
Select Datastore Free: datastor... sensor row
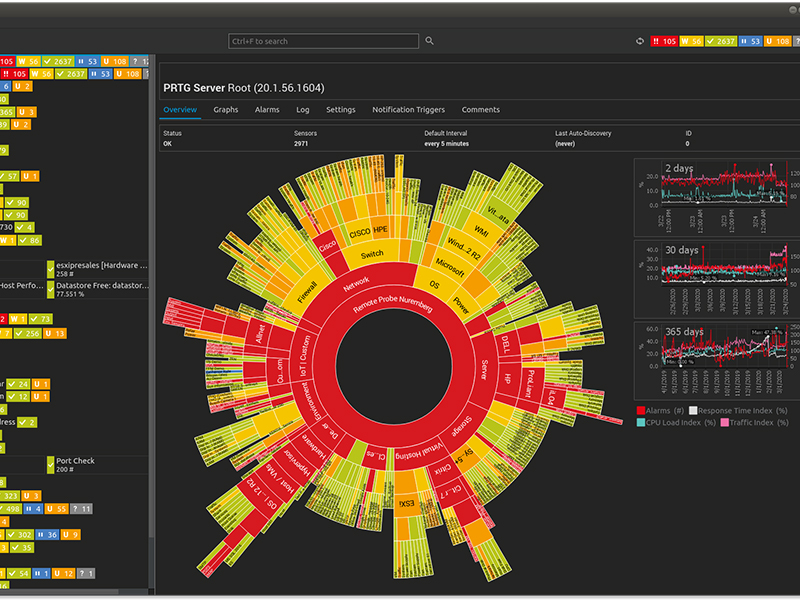point(98,289)
